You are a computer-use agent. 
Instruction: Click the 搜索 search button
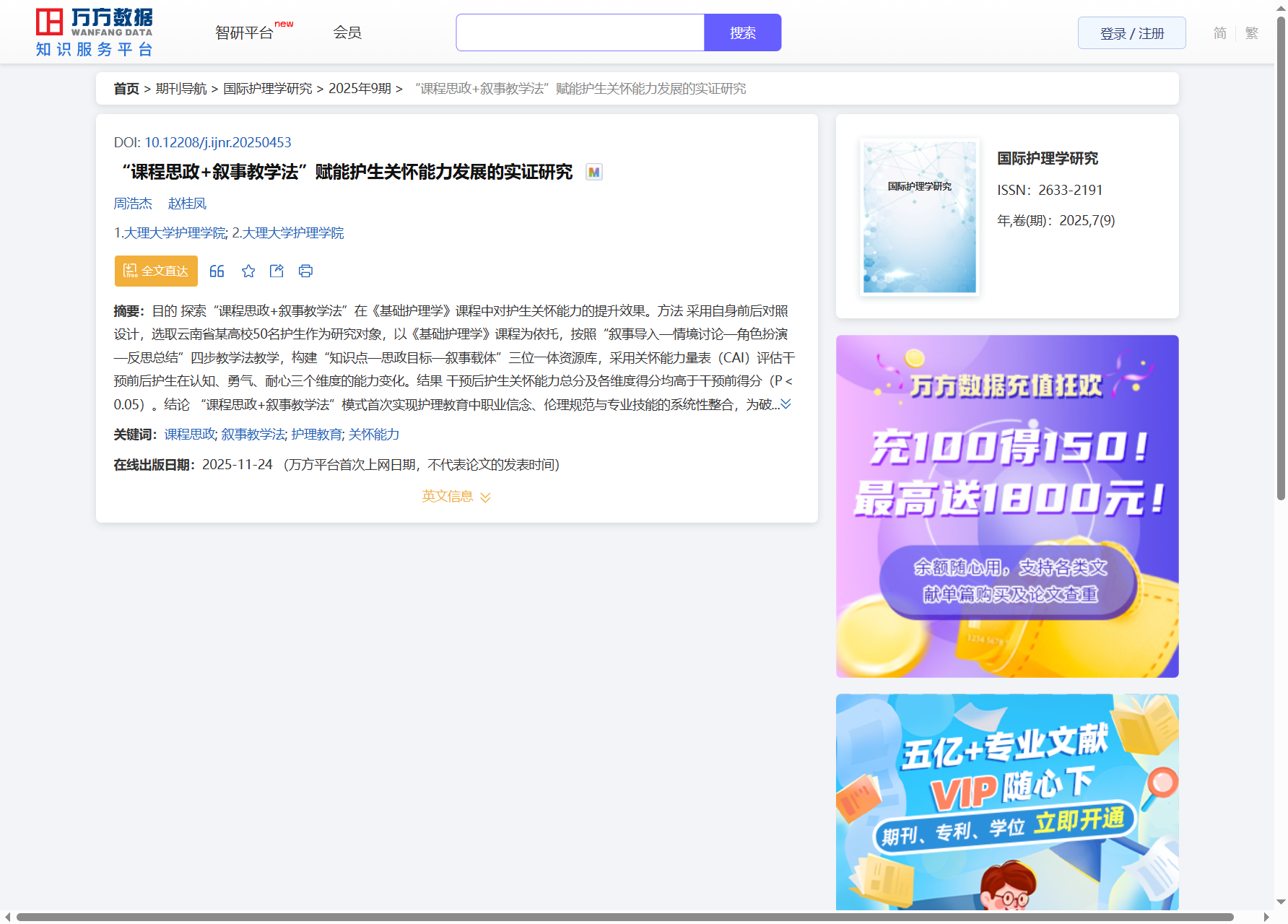coord(742,33)
